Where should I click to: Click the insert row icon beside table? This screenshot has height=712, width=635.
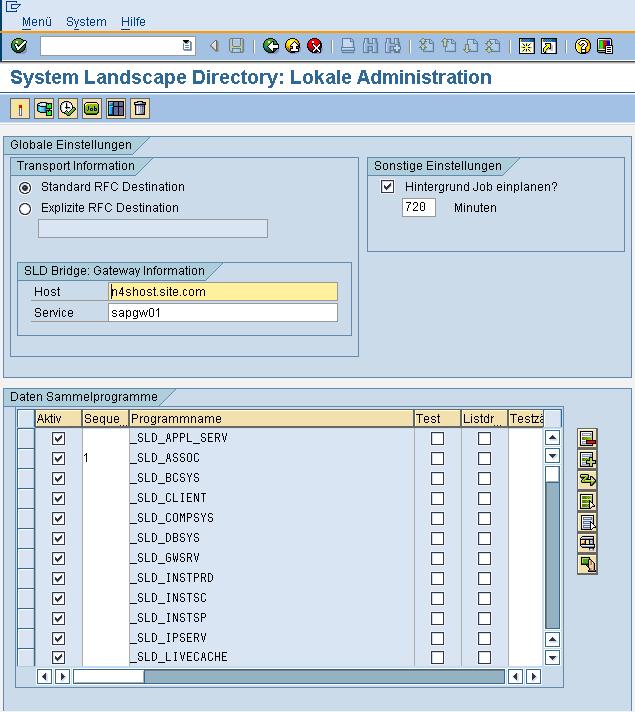(587, 460)
